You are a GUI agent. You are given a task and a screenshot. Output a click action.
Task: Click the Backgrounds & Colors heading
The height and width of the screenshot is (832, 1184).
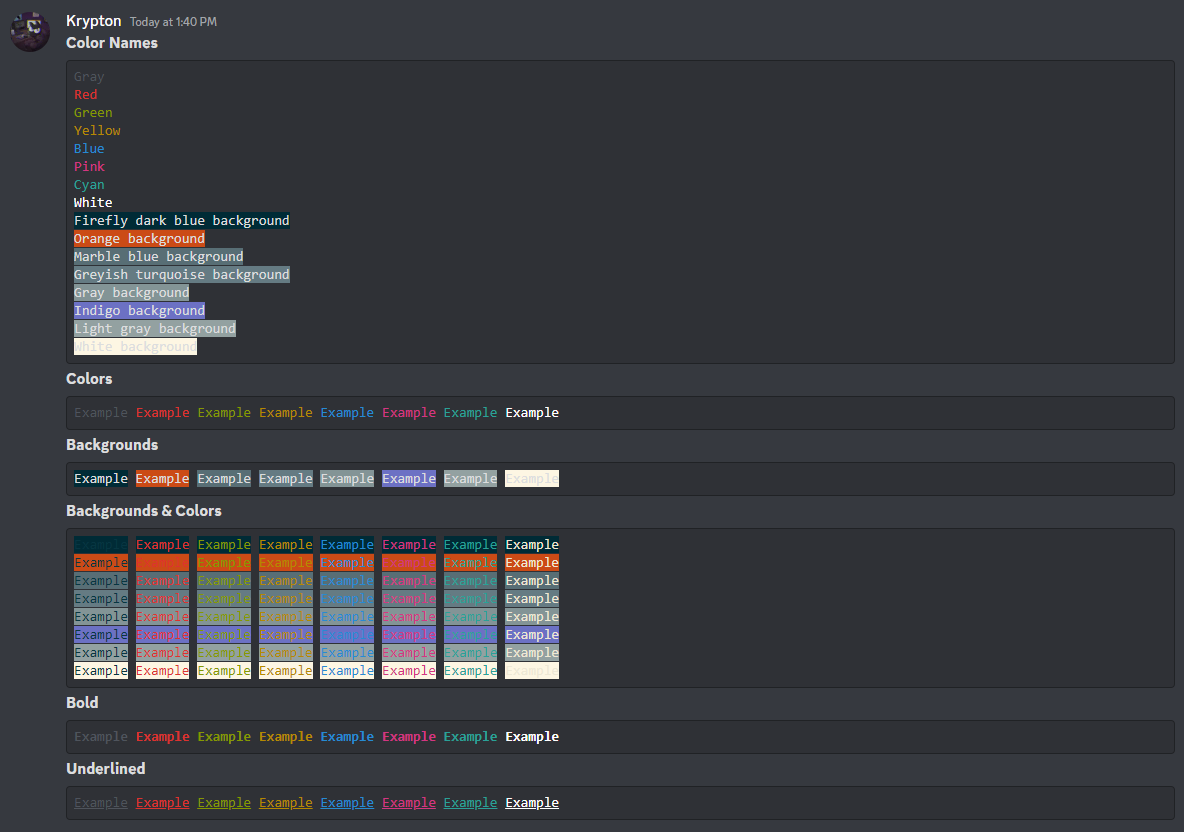pos(143,510)
